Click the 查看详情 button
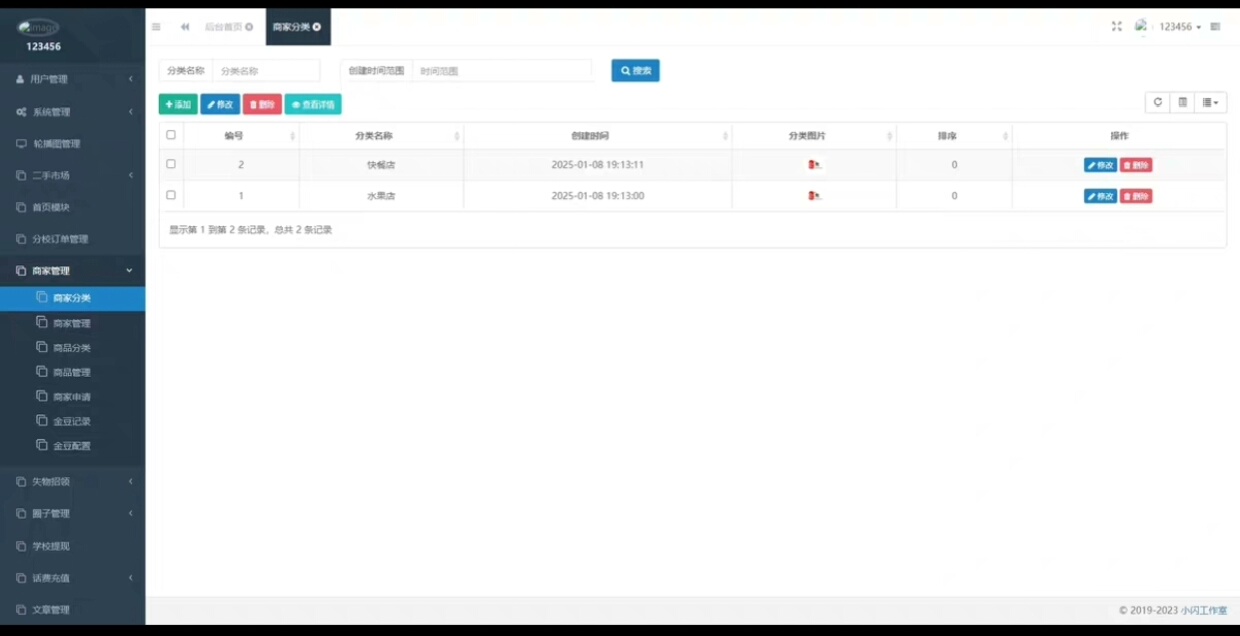1240x636 pixels. pos(313,104)
